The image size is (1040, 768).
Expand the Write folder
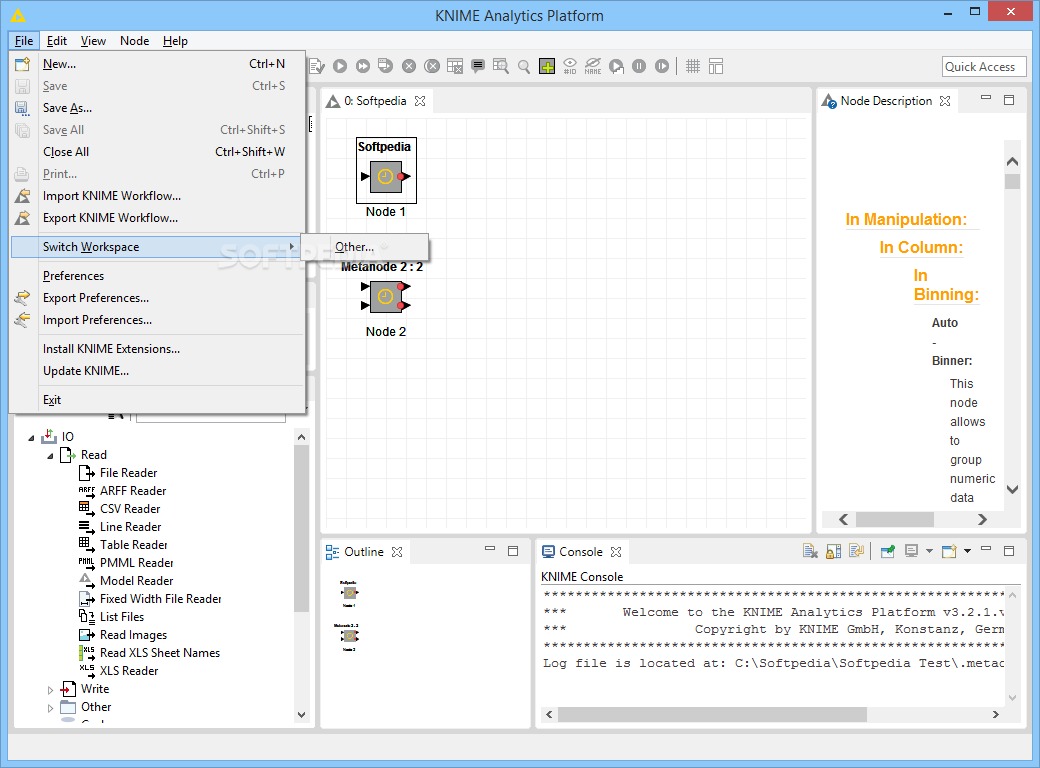tap(50, 690)
